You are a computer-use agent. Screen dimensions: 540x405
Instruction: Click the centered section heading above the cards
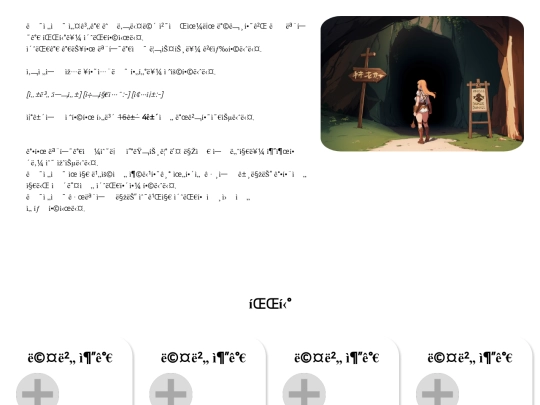(270, 304)
